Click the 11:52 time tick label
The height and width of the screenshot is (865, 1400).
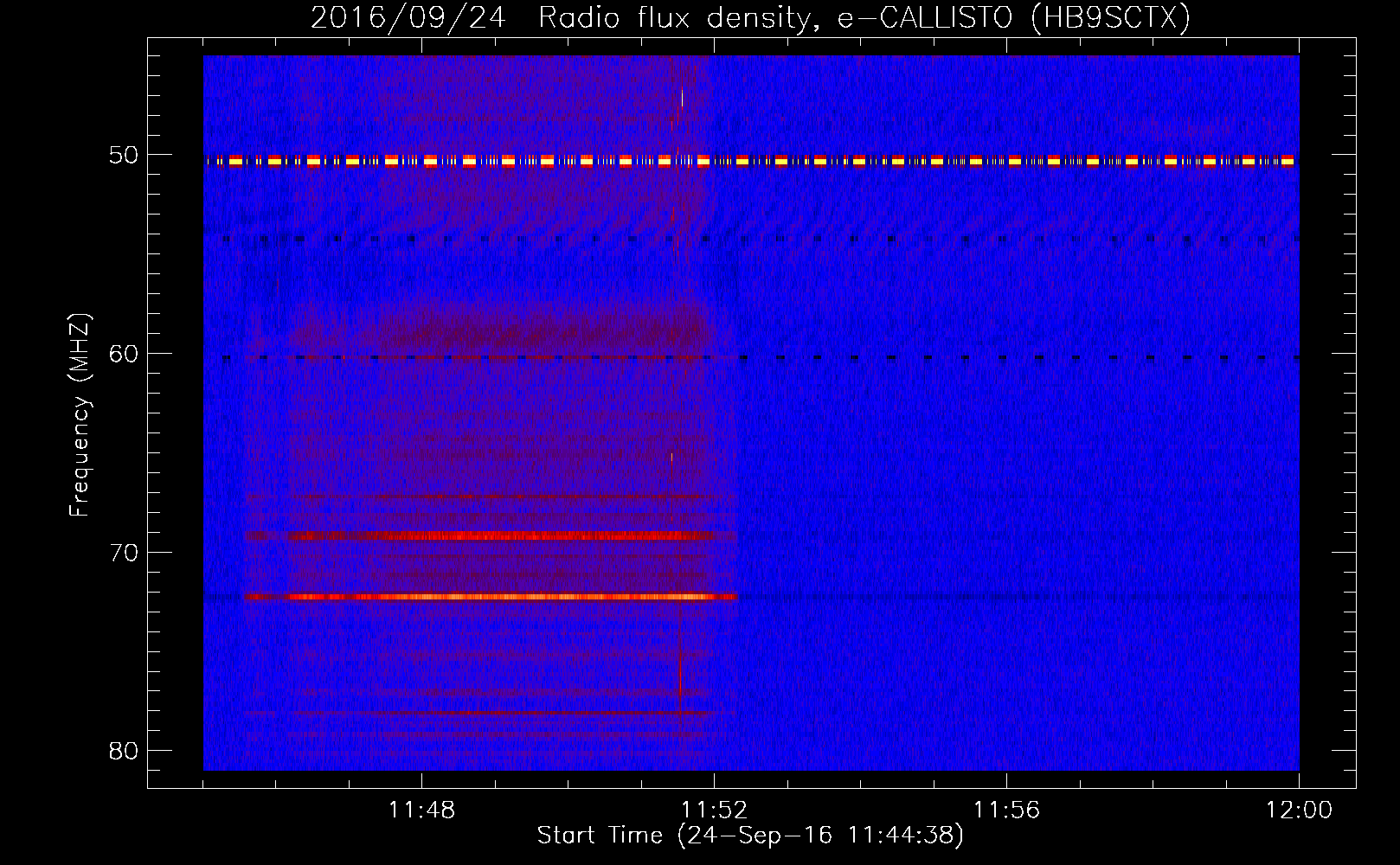pyautogui.click(x=714, y=811)
